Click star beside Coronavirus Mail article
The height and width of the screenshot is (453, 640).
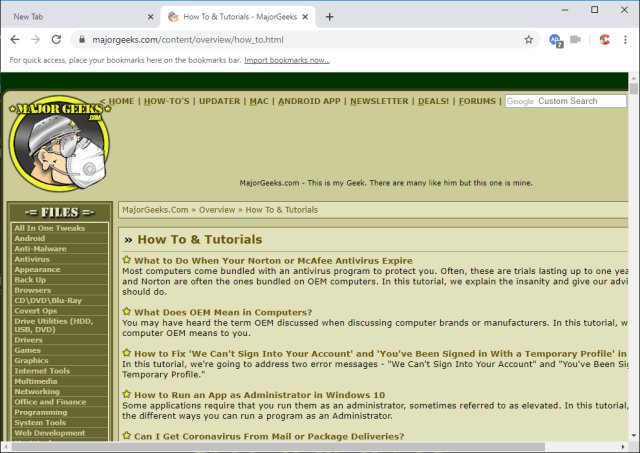[x=127, y=435]
